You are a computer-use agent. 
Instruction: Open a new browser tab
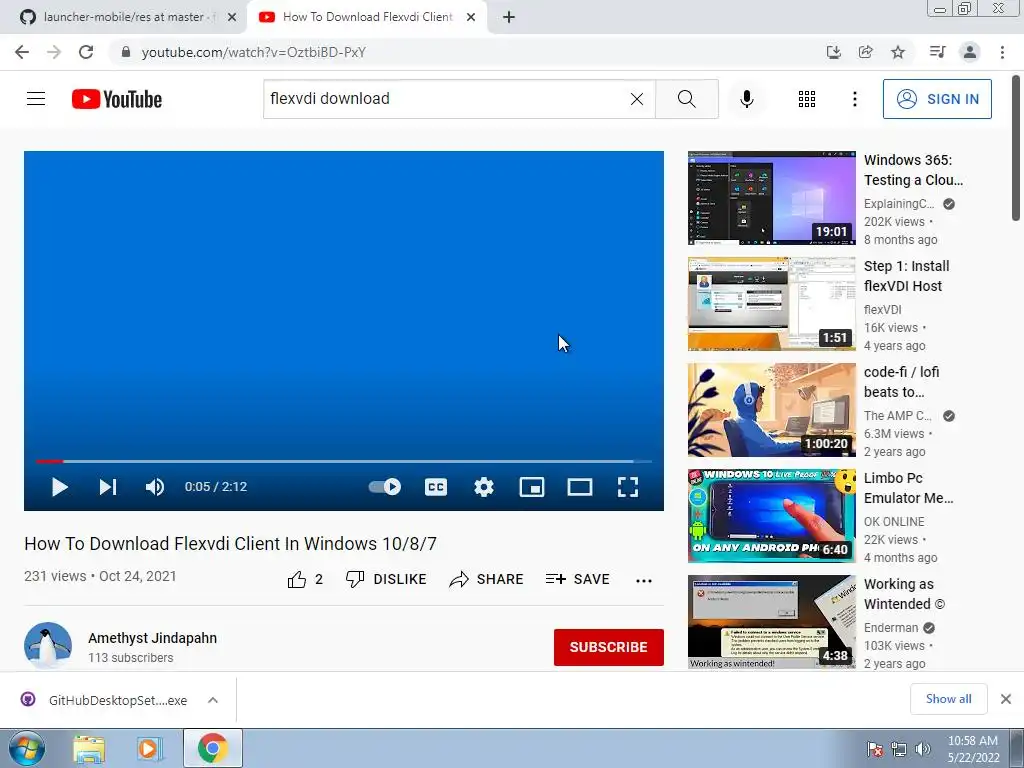tap(509, 18)
